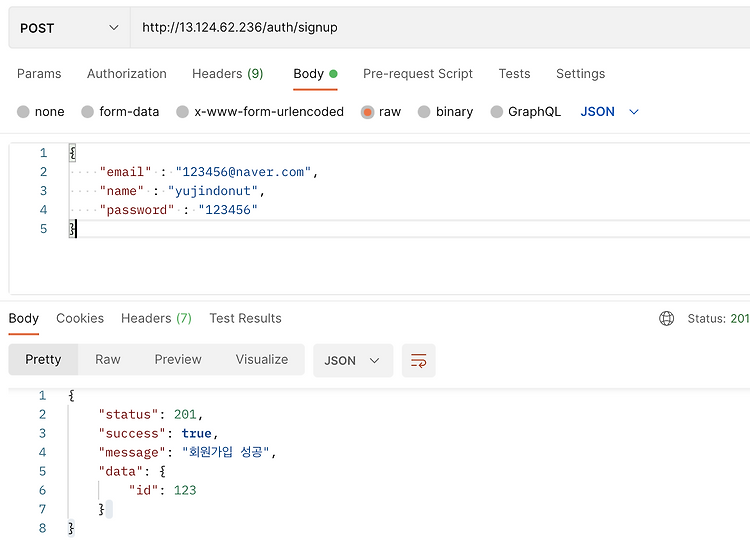Open the POST method dropdown
This screenshot has width=750, height=544.
click(x=68, y=28)
